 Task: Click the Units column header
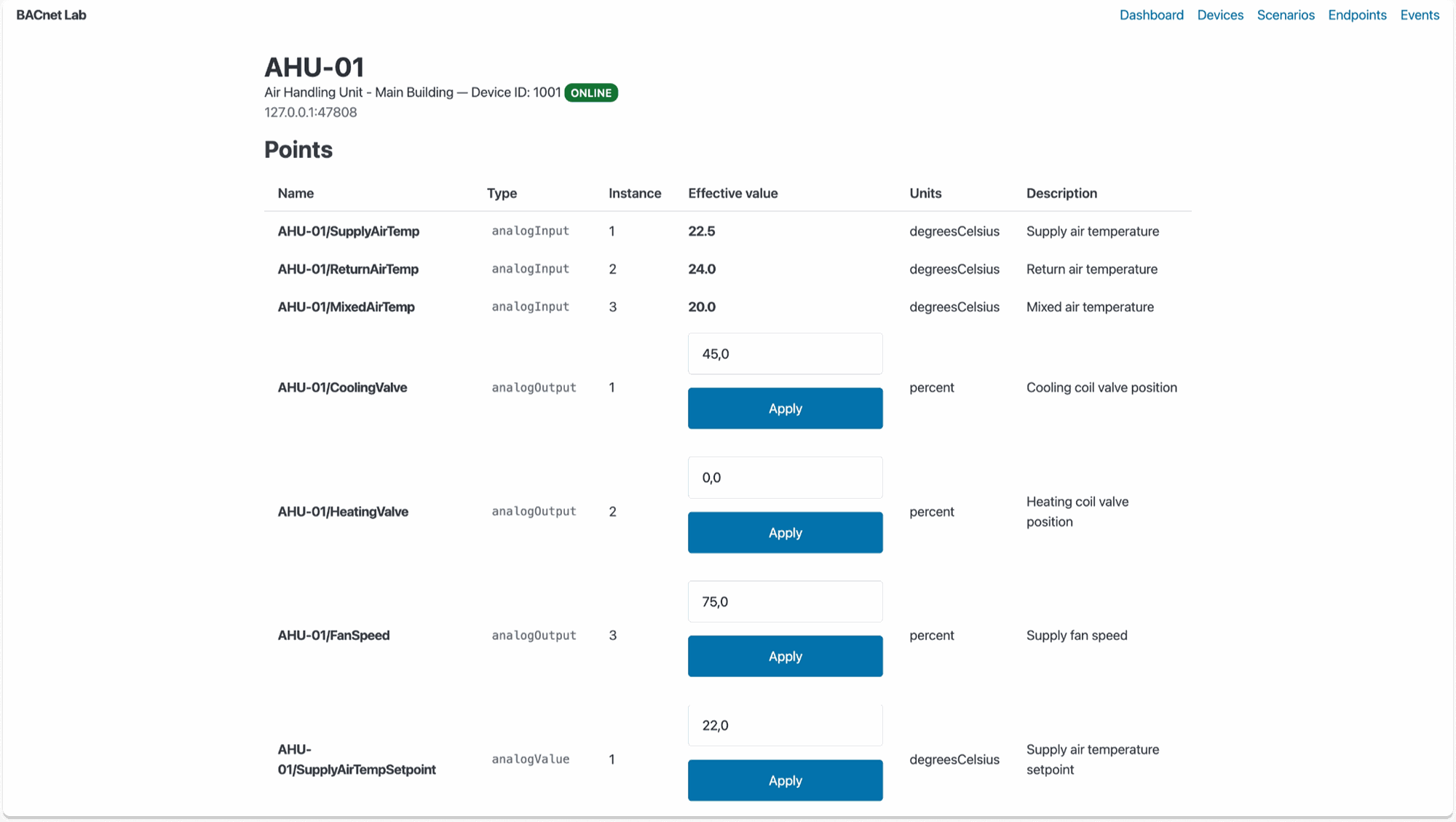coord(925,194)
